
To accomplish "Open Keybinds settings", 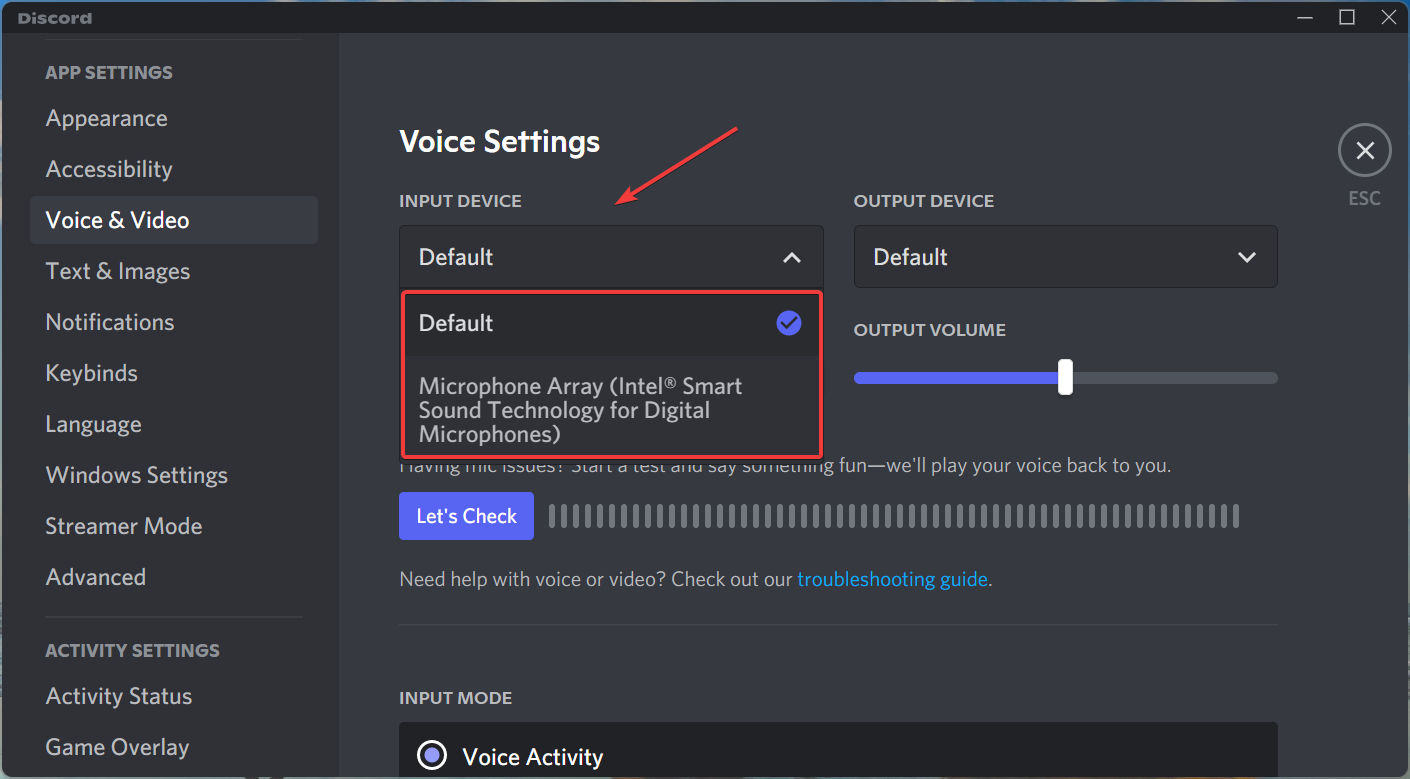I will (91, 373).
